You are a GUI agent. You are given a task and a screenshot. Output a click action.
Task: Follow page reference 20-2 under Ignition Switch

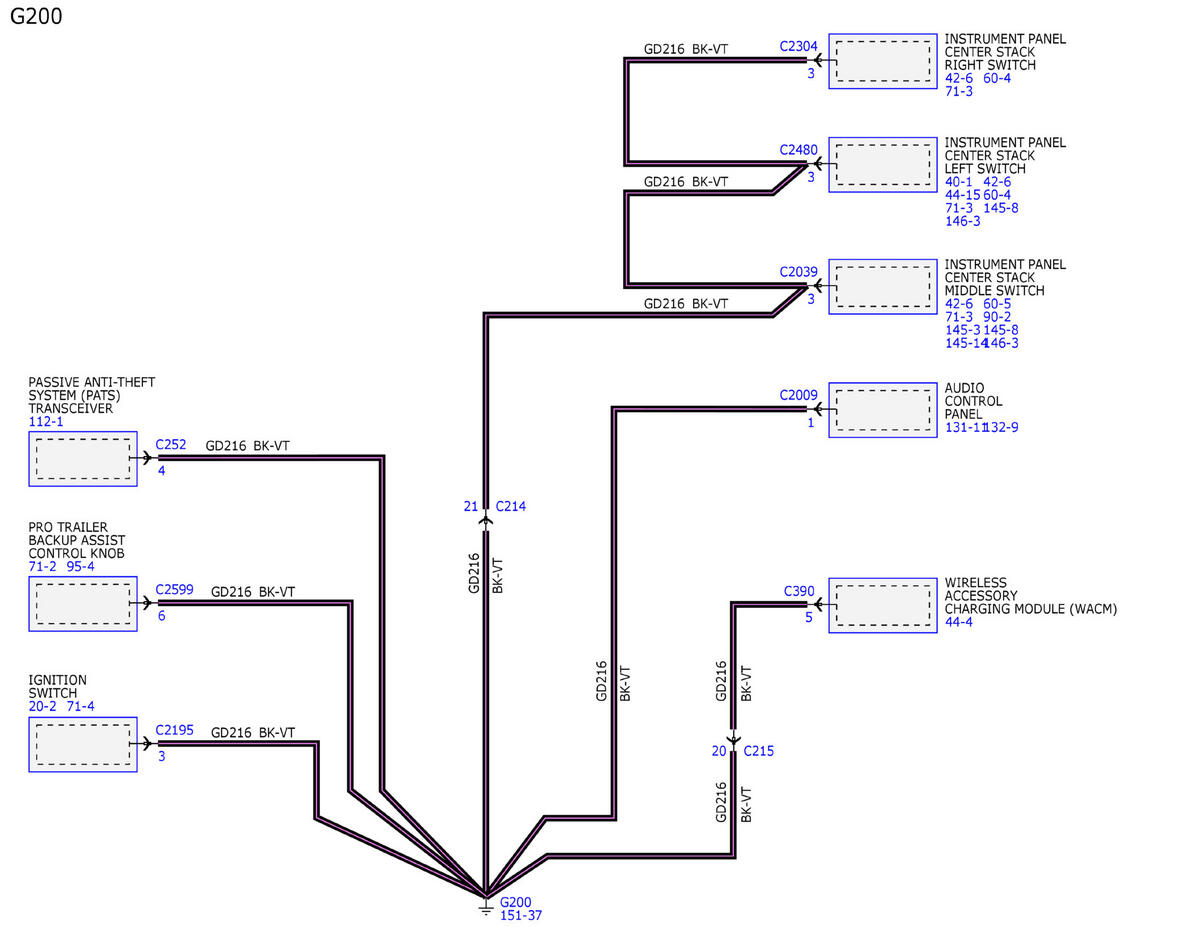click(x=44, y=706)
